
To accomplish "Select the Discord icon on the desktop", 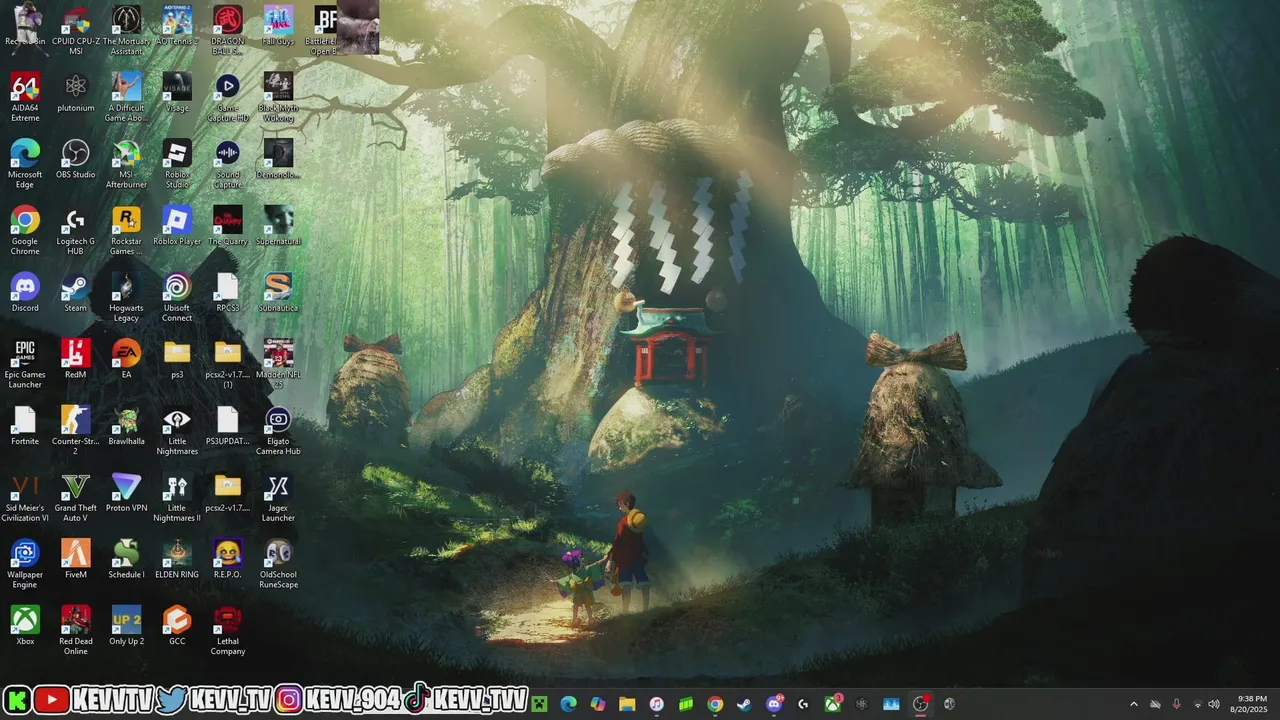I will 25,293.
